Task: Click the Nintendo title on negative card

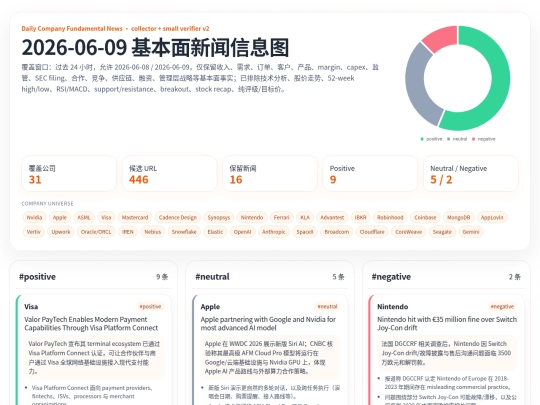Action: pyautogui.click(x=393, y=307)
